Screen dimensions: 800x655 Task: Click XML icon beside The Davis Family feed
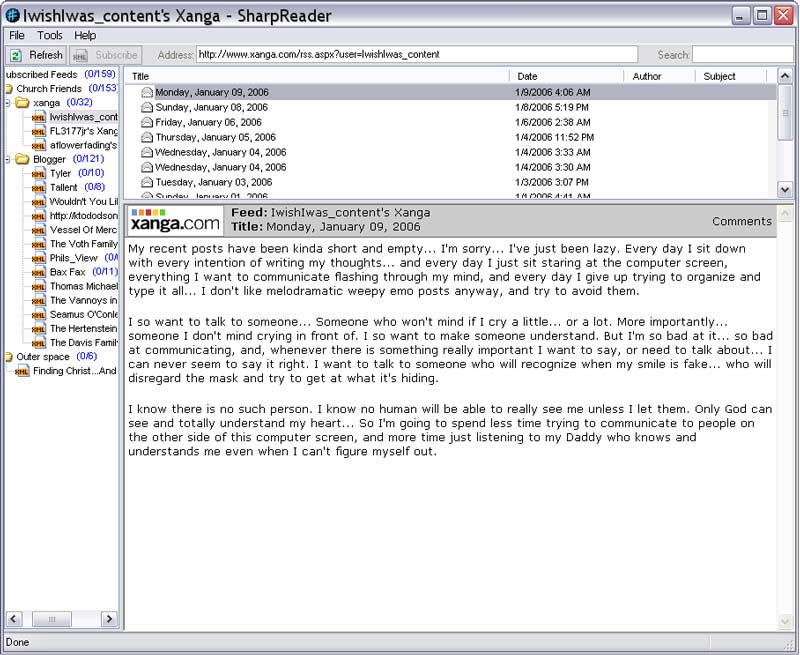38,343
